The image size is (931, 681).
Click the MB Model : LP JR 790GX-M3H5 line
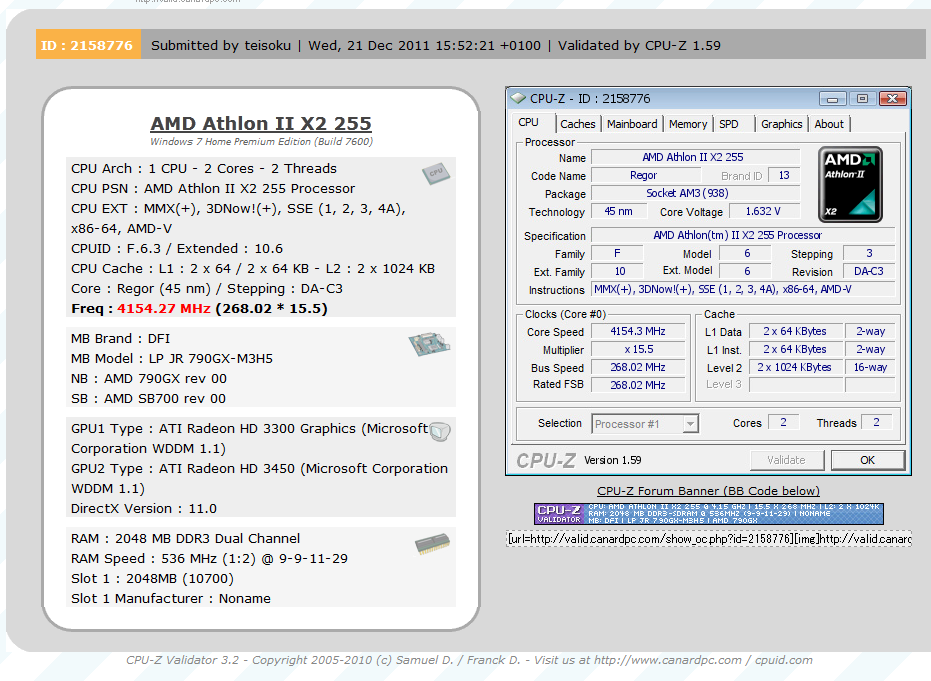(172, 359)
